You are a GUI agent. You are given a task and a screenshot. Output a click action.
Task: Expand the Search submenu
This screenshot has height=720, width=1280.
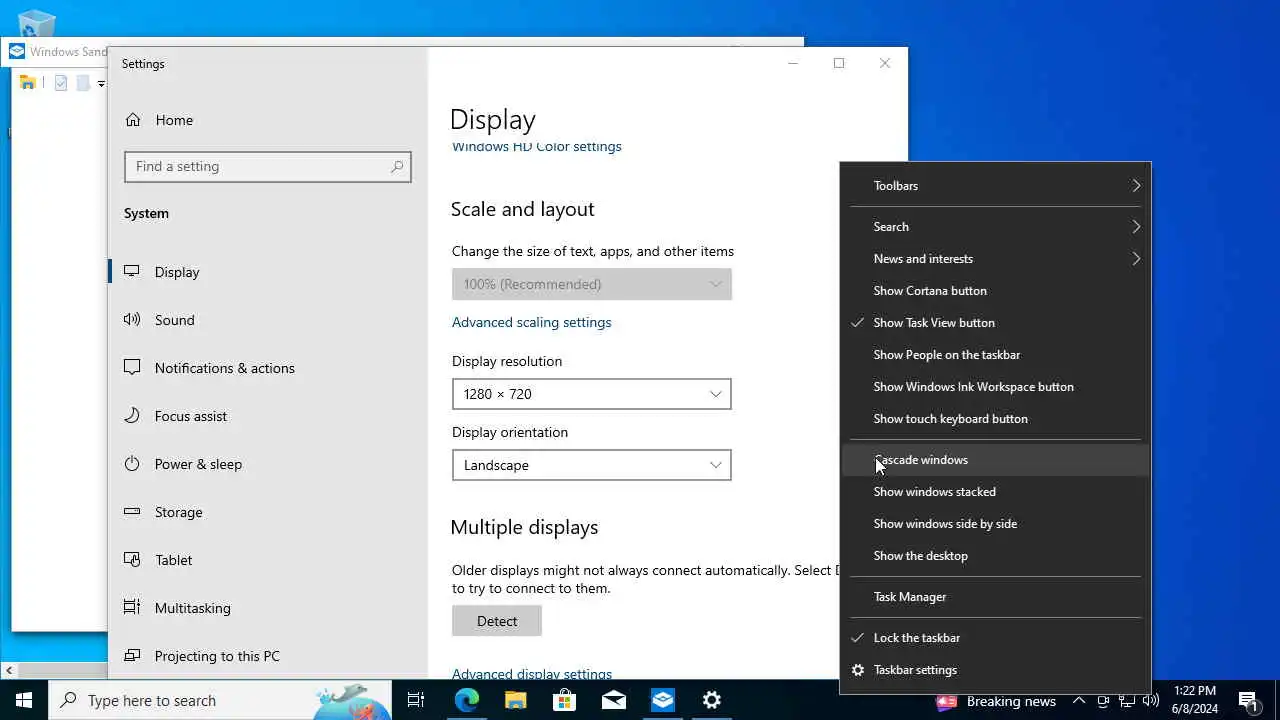pos(995,227)
